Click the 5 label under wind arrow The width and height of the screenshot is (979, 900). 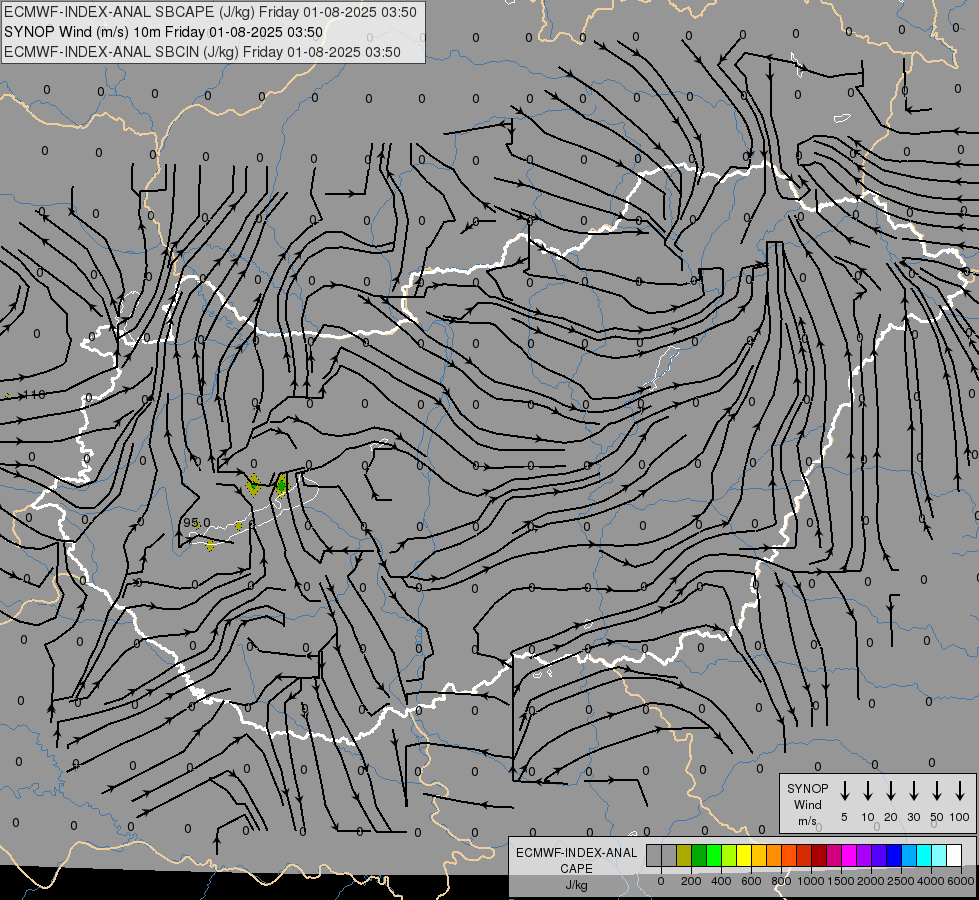(844, 817)
